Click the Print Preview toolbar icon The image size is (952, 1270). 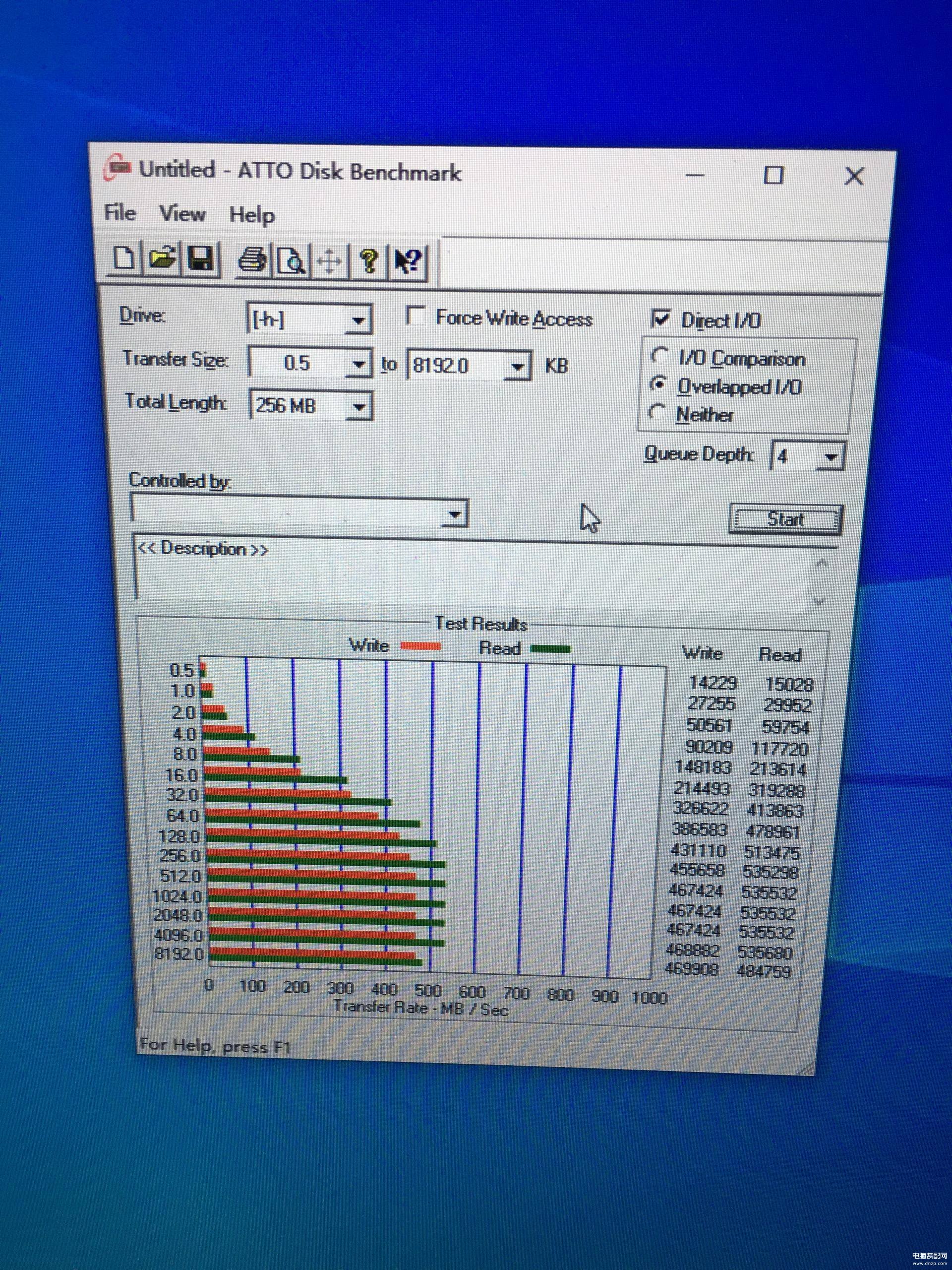pyautogui.click(x=292, y=261)
